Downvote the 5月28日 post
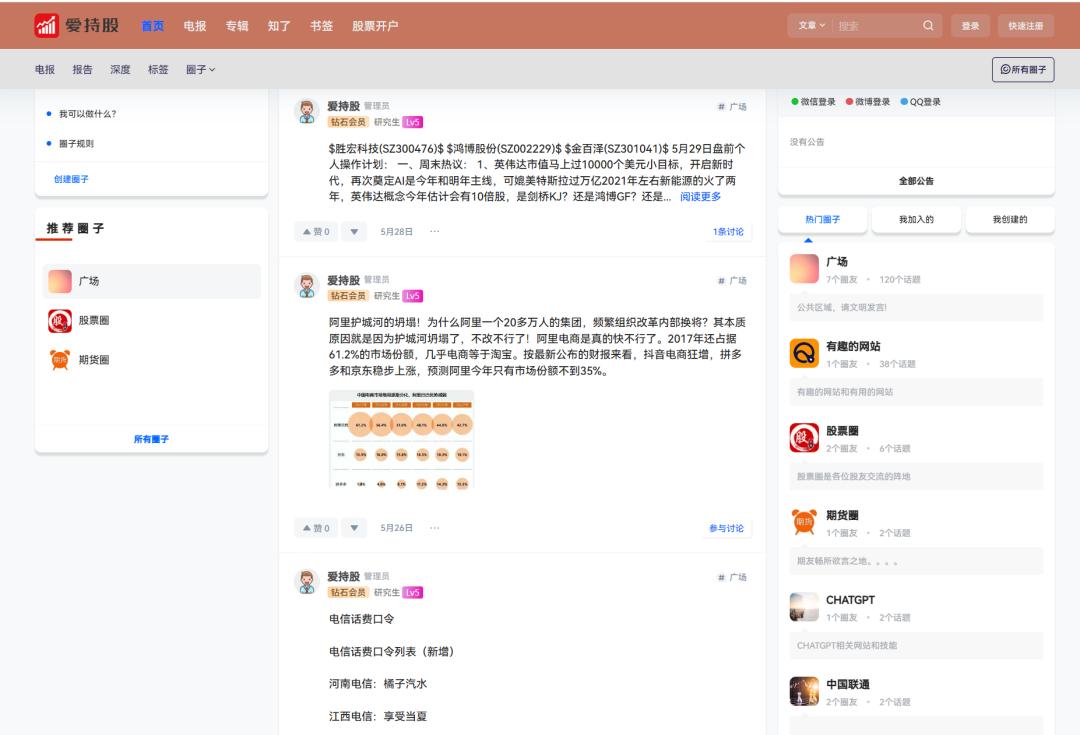The width and height of the screenshot is (1080, 735). point(354,232)
